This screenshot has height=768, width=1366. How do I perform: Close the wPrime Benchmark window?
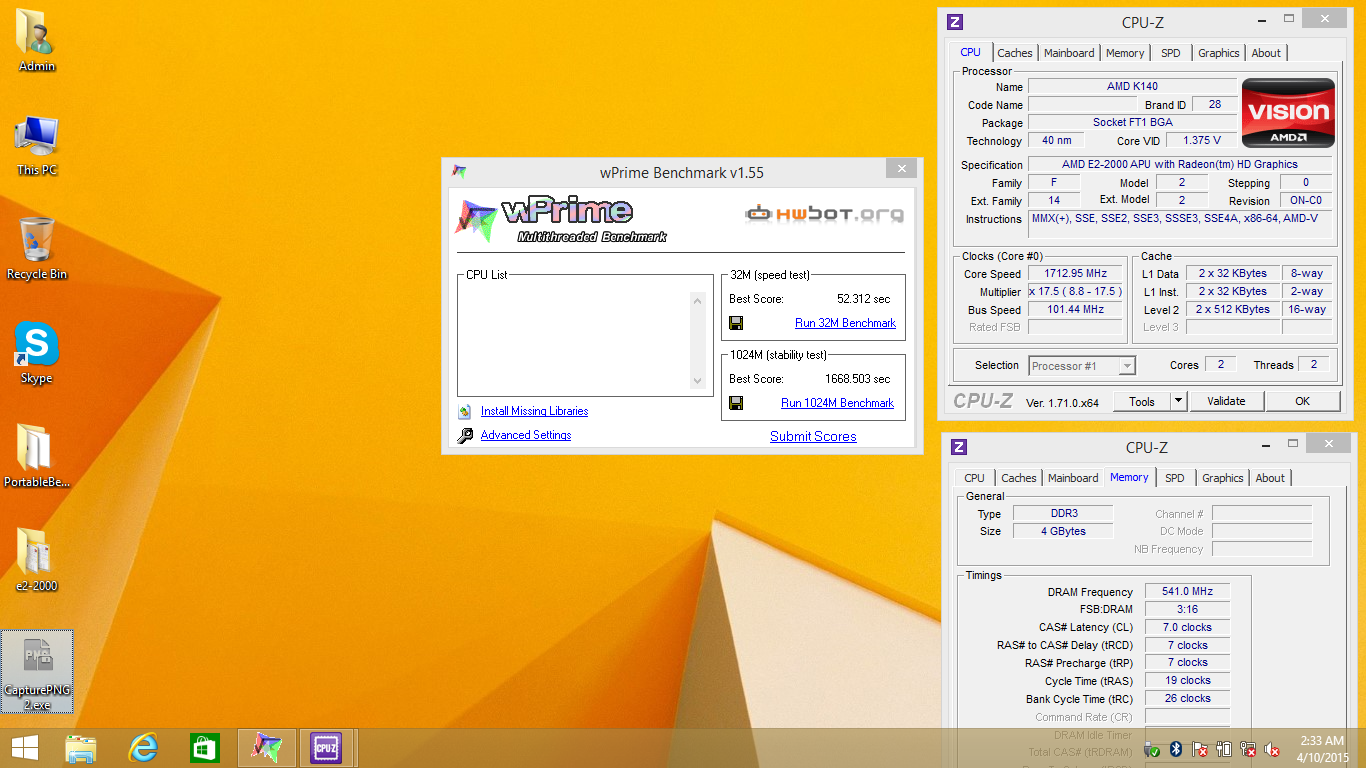coord(901,169)
